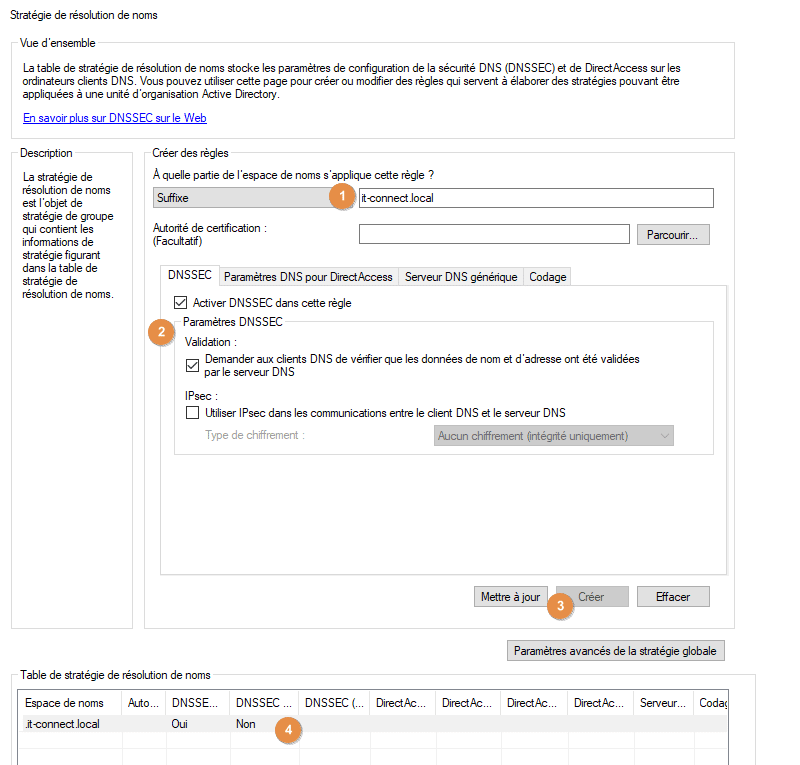The image size is (800, 765).
Task: Select the .it-connect.local row in the table
Action: (62, 723)
